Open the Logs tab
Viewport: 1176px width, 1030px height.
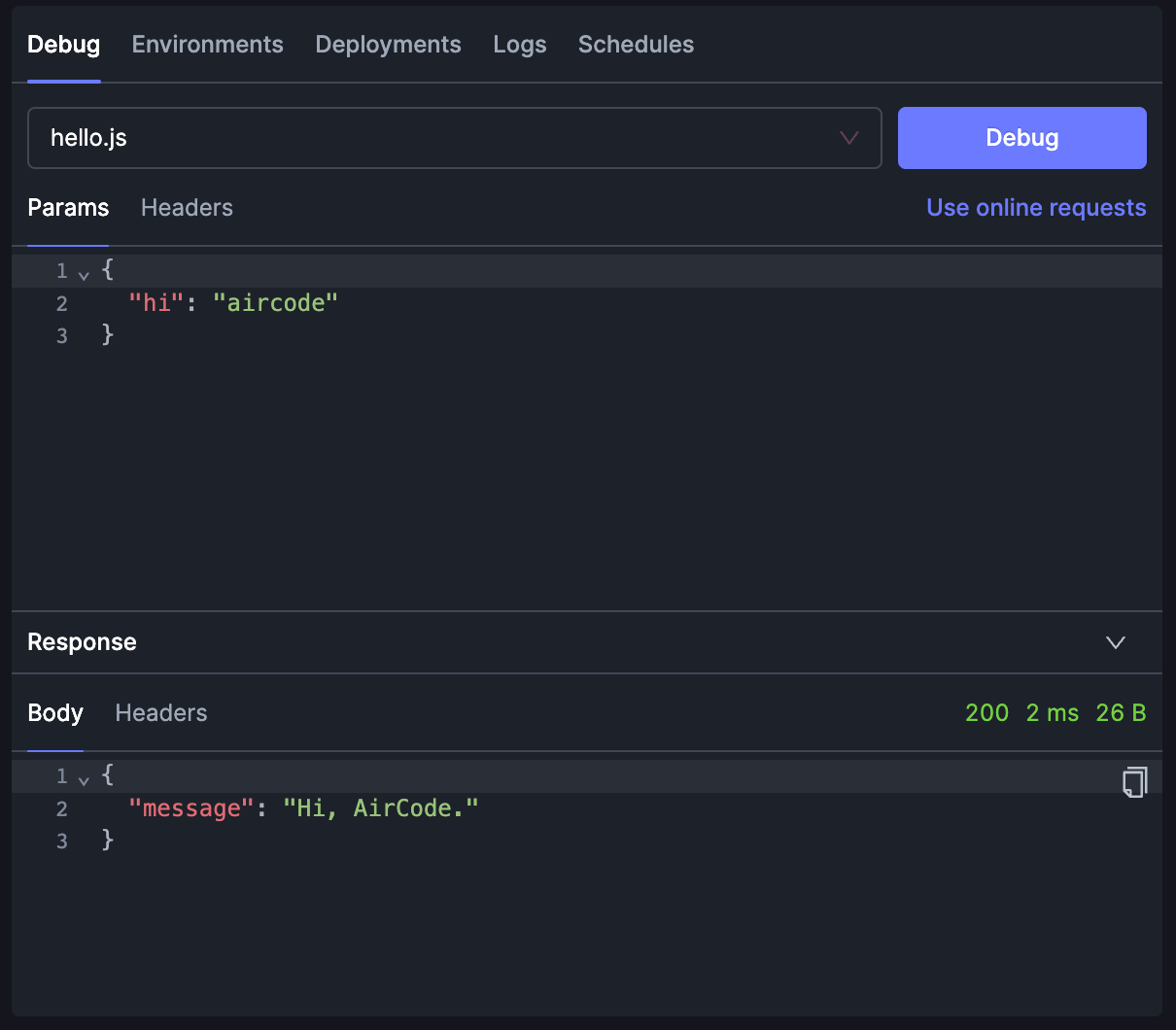point(519,45)
